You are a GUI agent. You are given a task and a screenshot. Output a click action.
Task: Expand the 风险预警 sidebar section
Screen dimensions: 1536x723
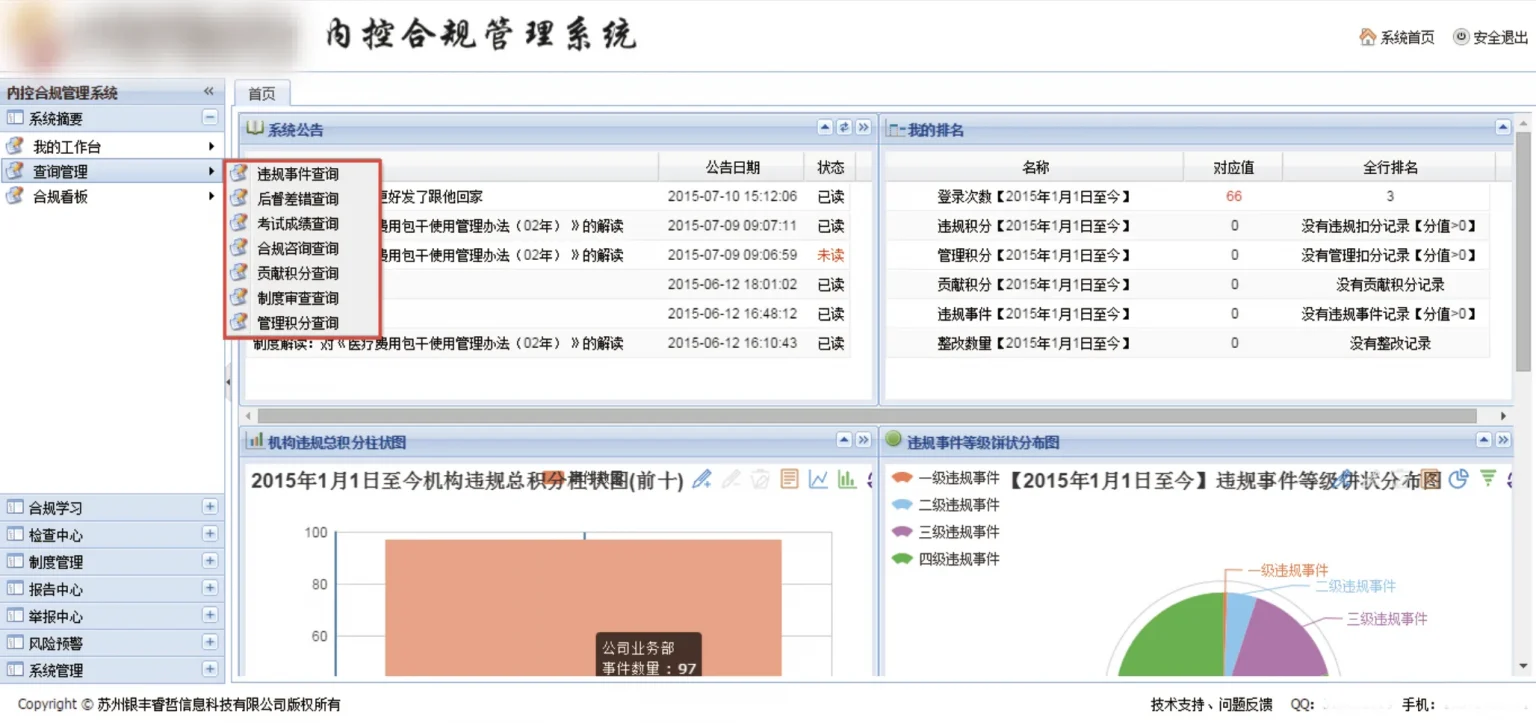(x=210, y=642)
